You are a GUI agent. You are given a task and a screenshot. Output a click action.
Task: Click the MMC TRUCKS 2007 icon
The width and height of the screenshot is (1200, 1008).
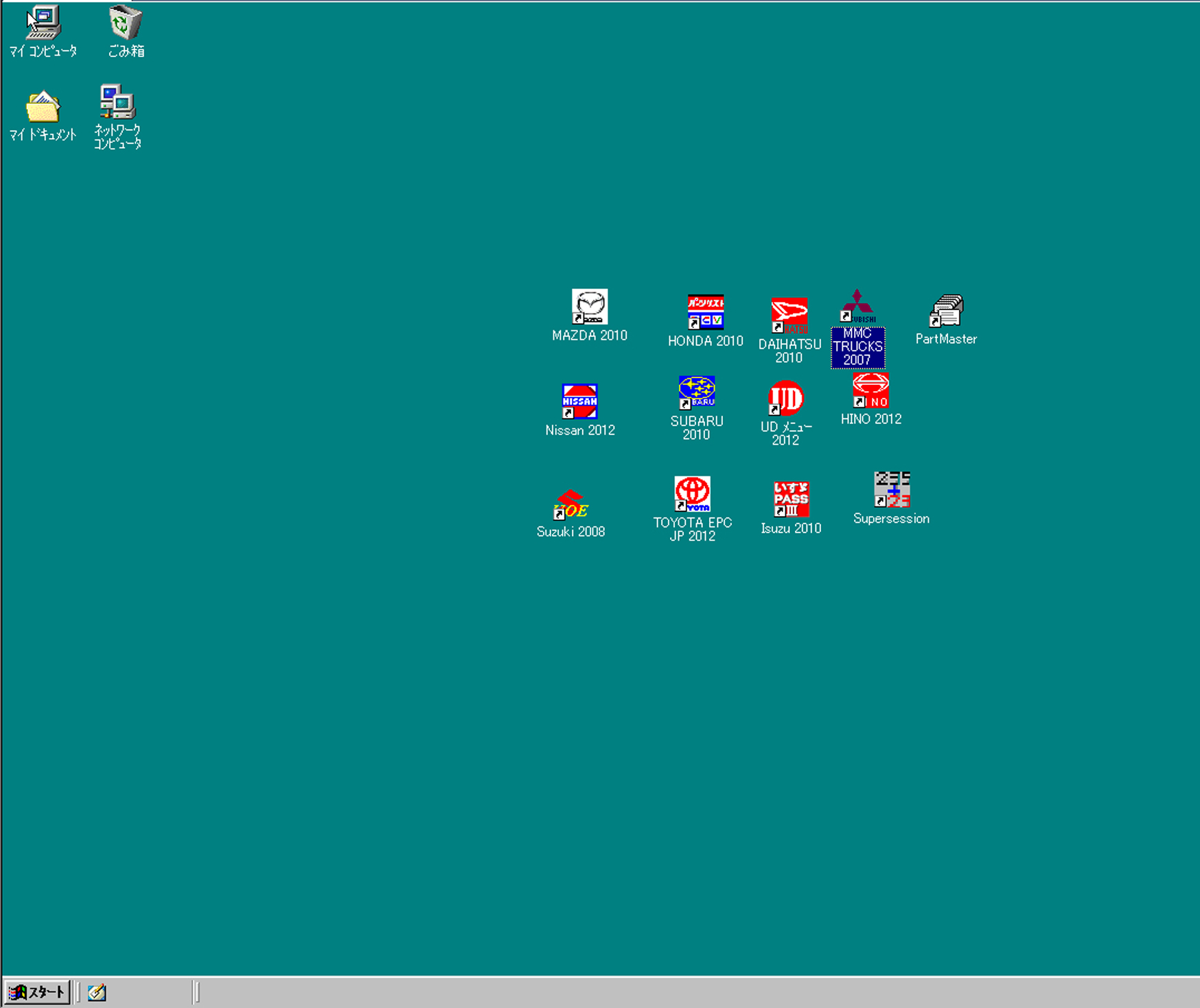(857, 307)
